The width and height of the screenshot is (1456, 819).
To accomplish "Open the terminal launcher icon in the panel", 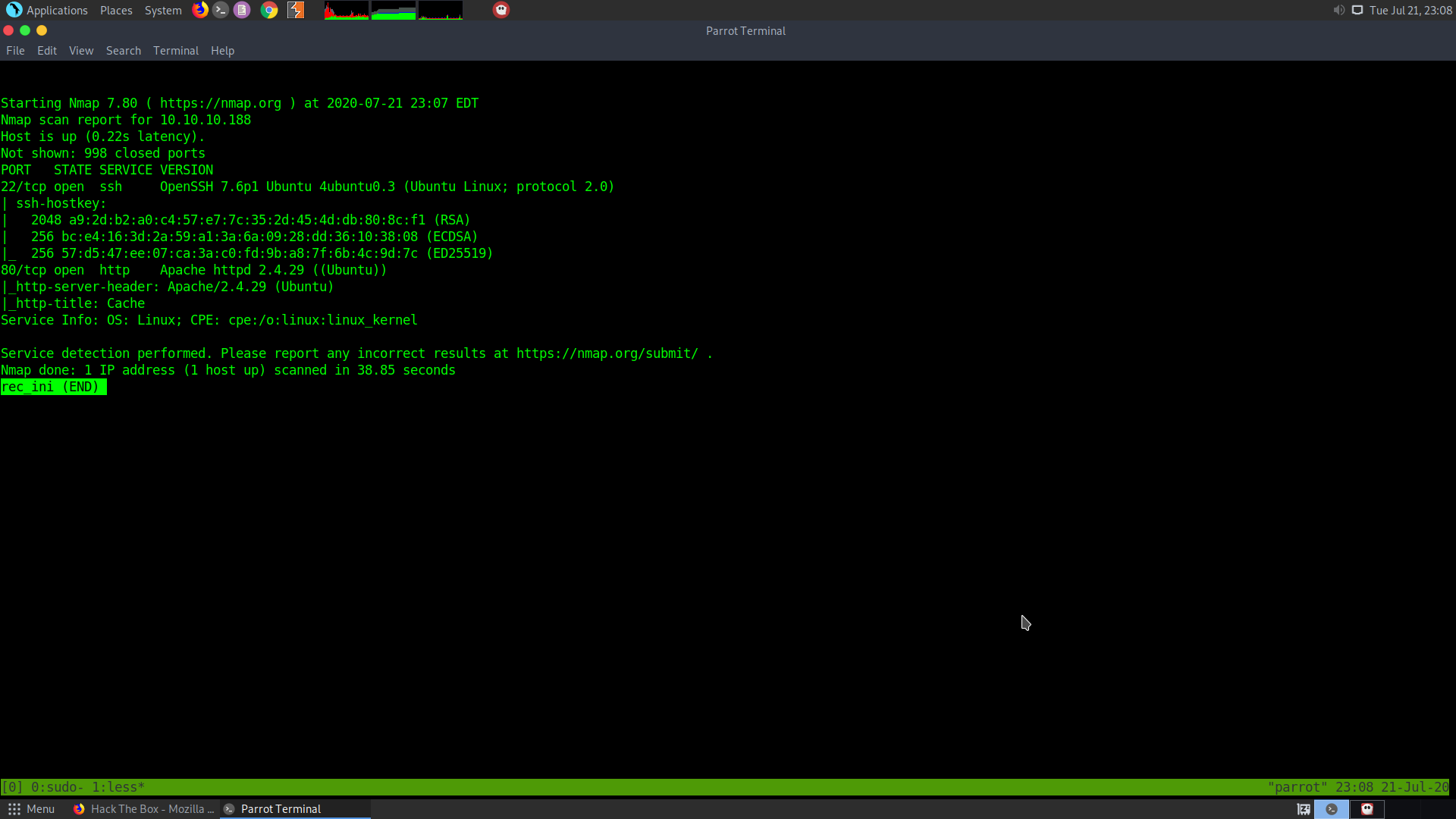I will pyautogui.click(x=221, y=10).
